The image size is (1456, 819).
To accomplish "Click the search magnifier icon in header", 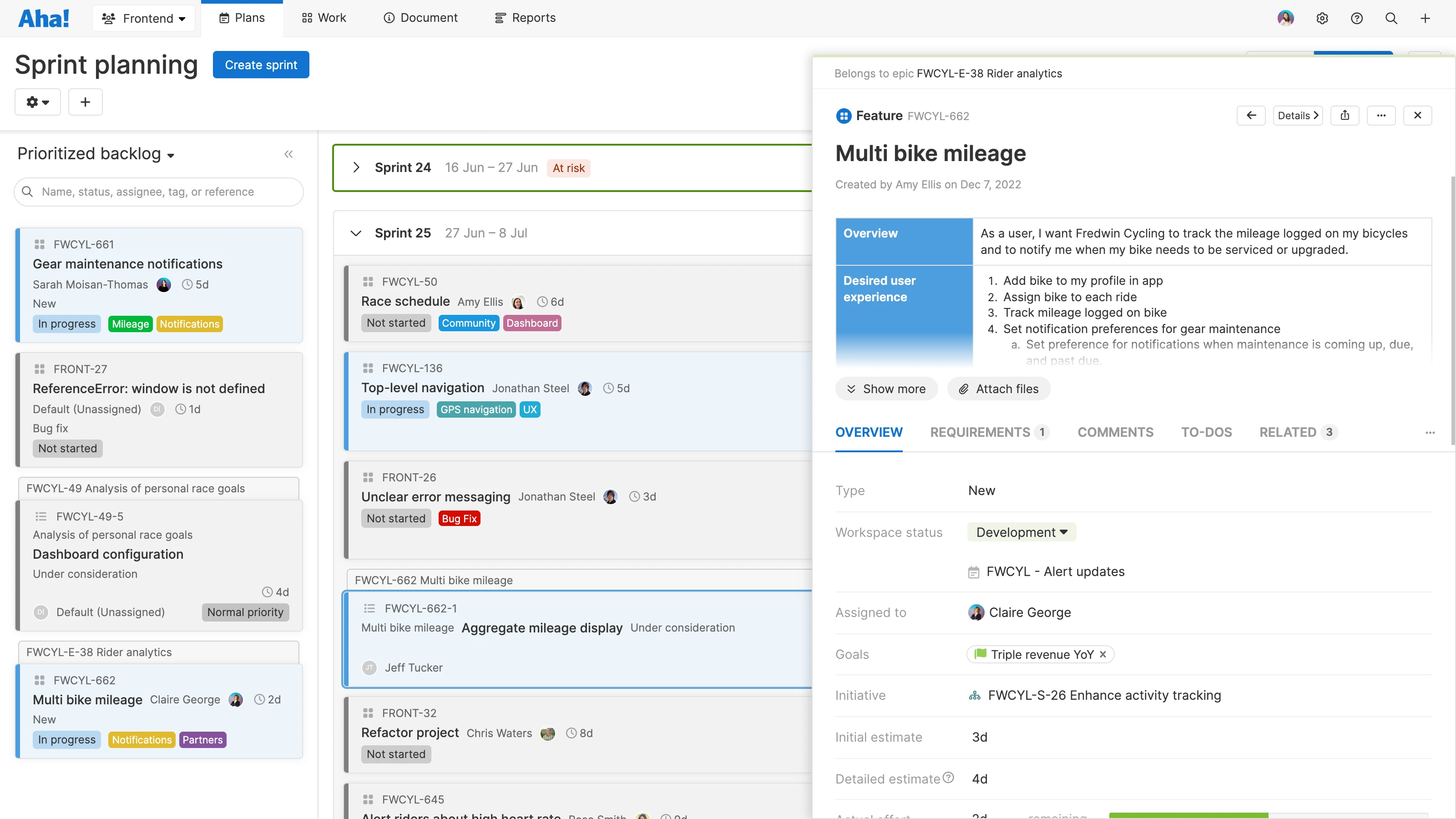I will pyautogui.click(x=1391, y=18).
